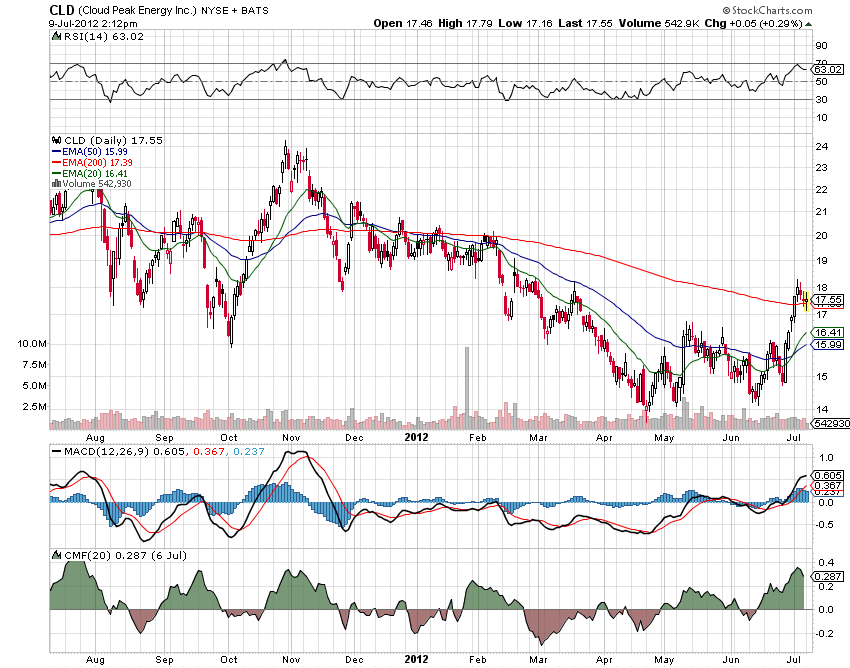Click the Jul label under the CMF panel
The width and height of the screenshot is (850, 668).
(794, 659)
